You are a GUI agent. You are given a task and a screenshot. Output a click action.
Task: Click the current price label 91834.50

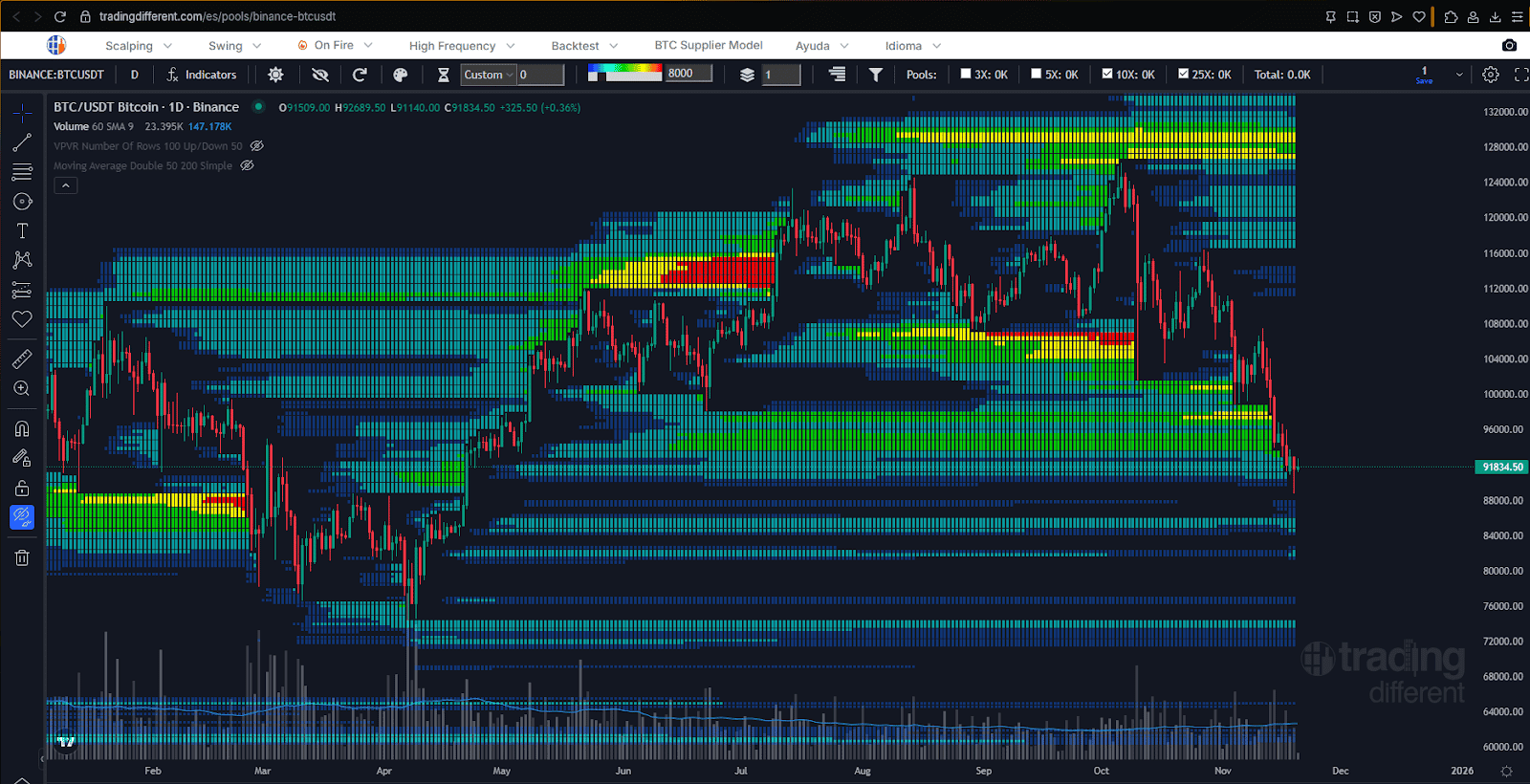1501,467
